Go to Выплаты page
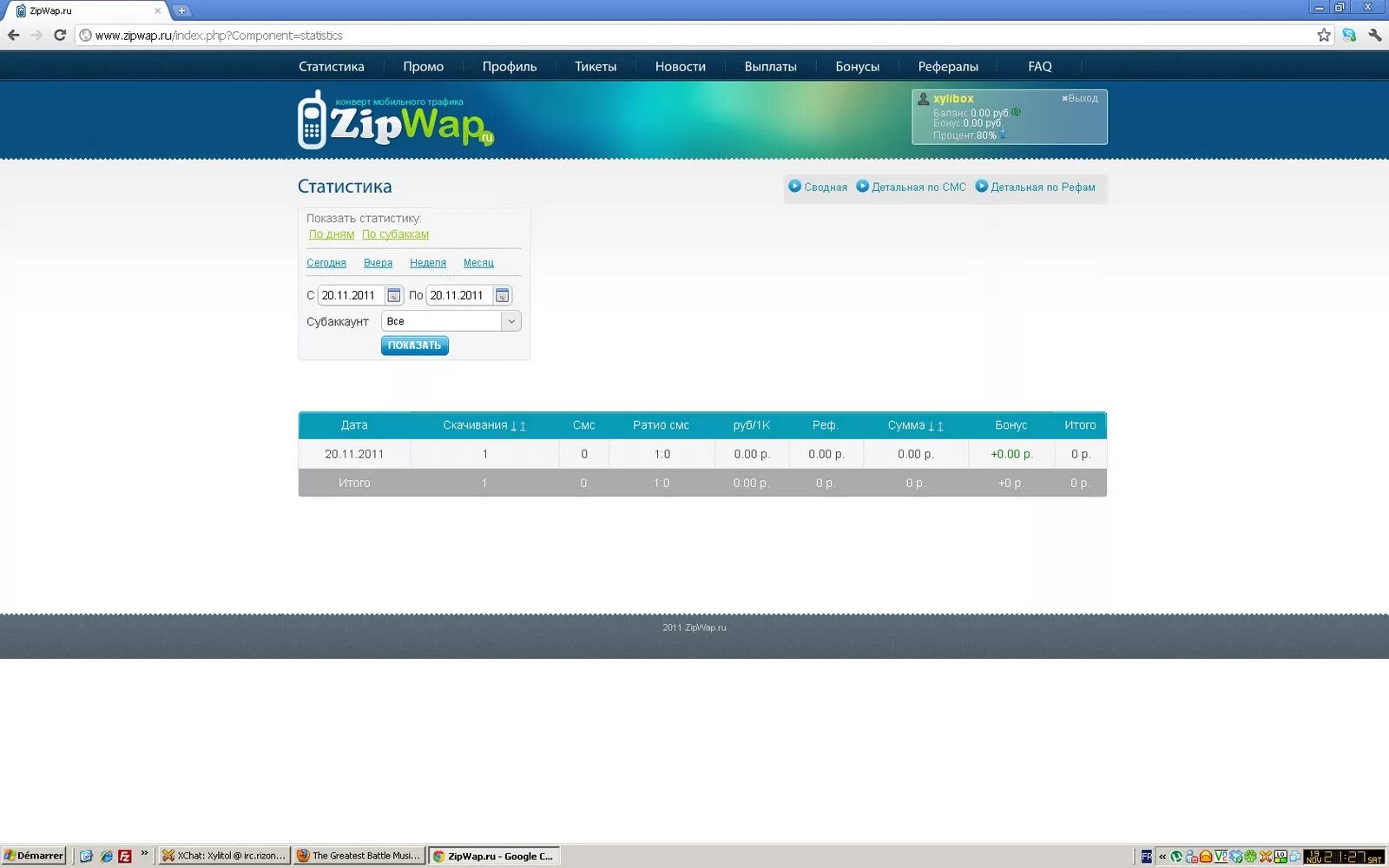 (x=770, y=67)
